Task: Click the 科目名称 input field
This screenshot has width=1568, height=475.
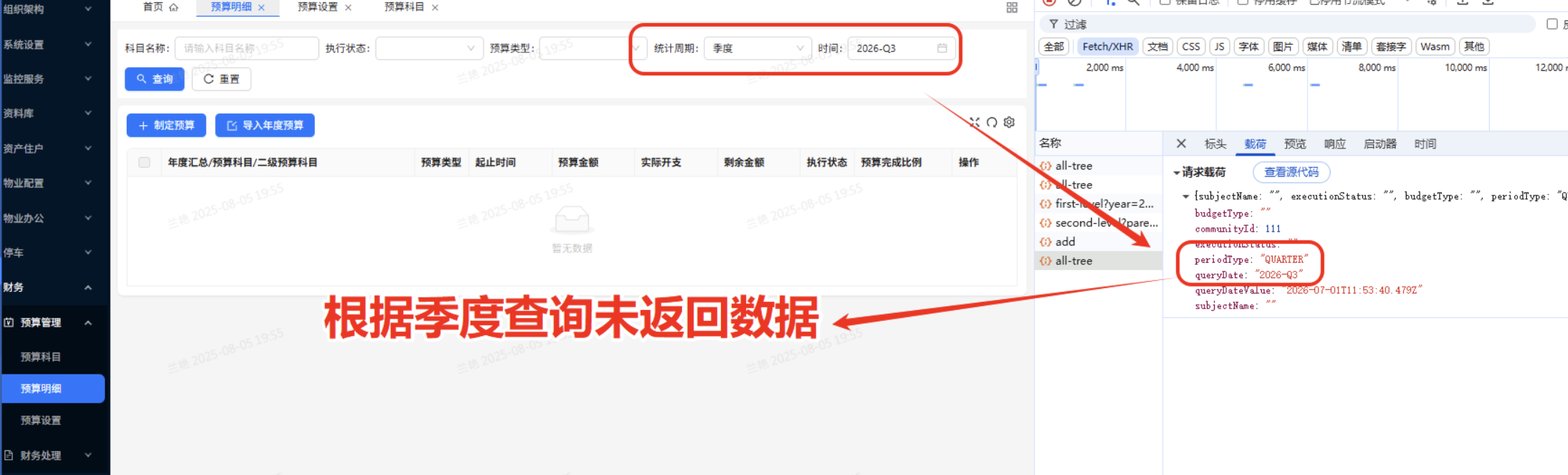Action: (x=246, y=49)
